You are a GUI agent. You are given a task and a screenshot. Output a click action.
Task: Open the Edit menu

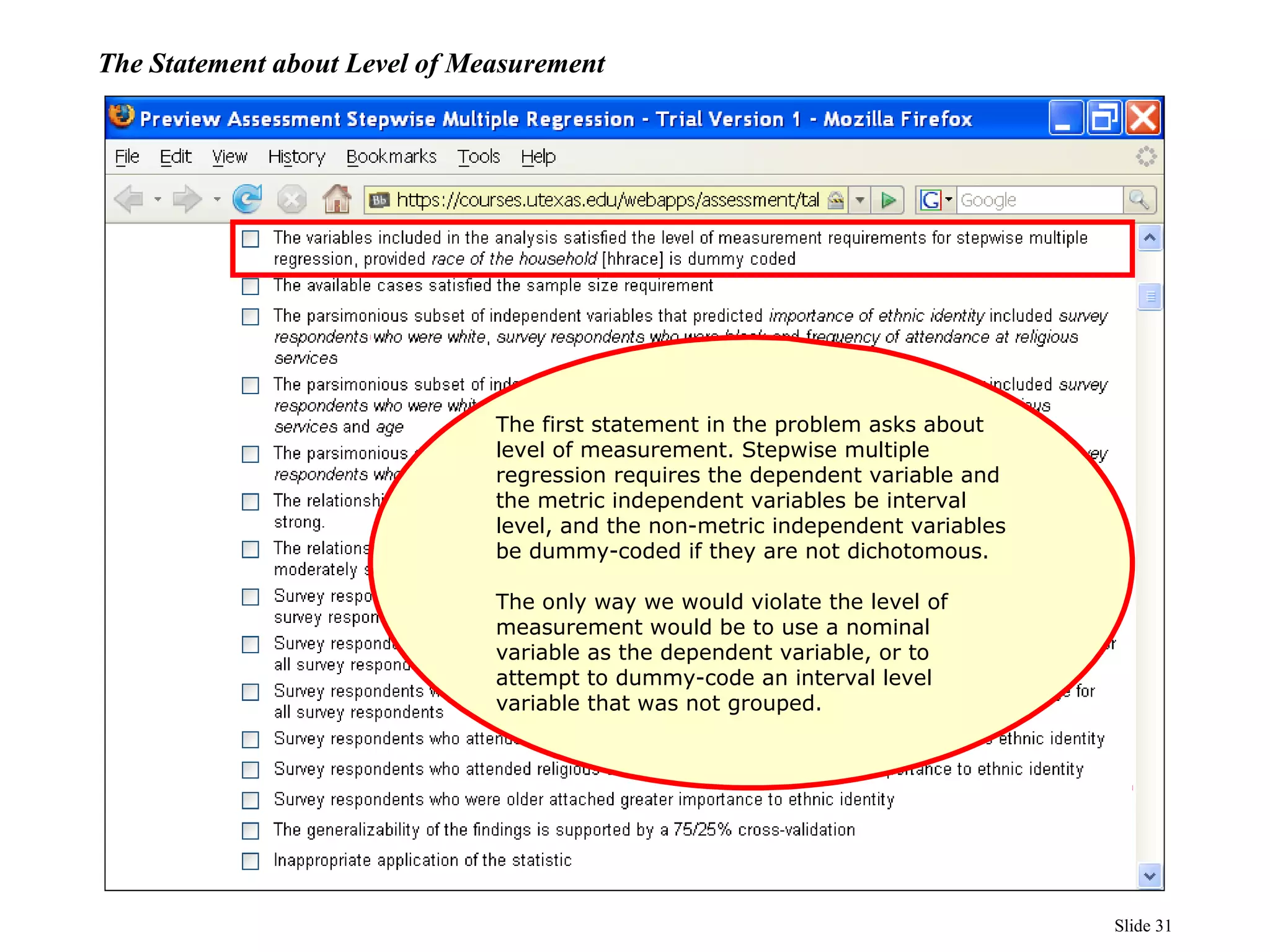175,157
